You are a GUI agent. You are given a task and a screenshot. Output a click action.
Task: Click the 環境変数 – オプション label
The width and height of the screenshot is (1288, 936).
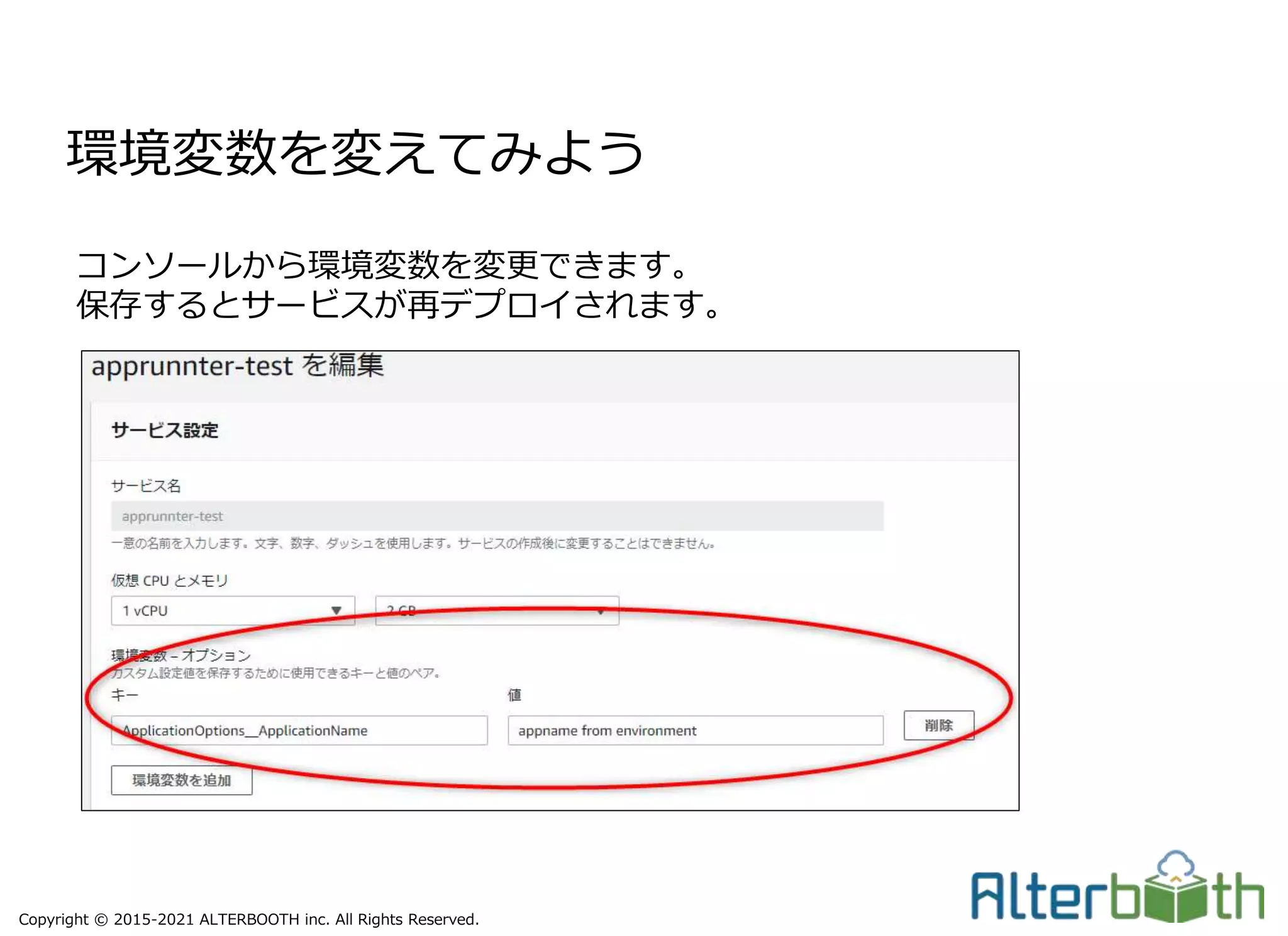[x=181, y=655]
